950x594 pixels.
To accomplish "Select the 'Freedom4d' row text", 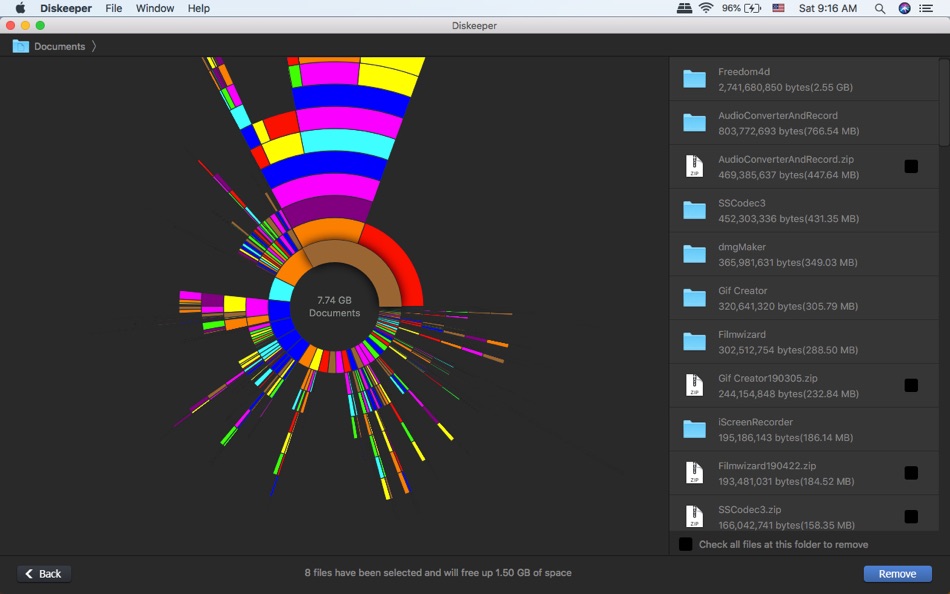I will (744, 72).
